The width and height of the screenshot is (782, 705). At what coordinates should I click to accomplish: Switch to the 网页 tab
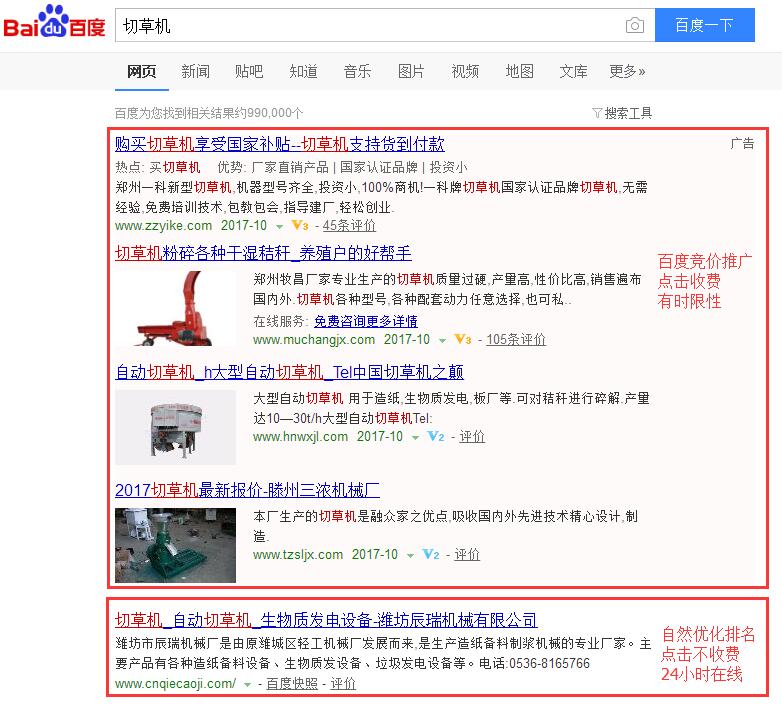[142, 71]
